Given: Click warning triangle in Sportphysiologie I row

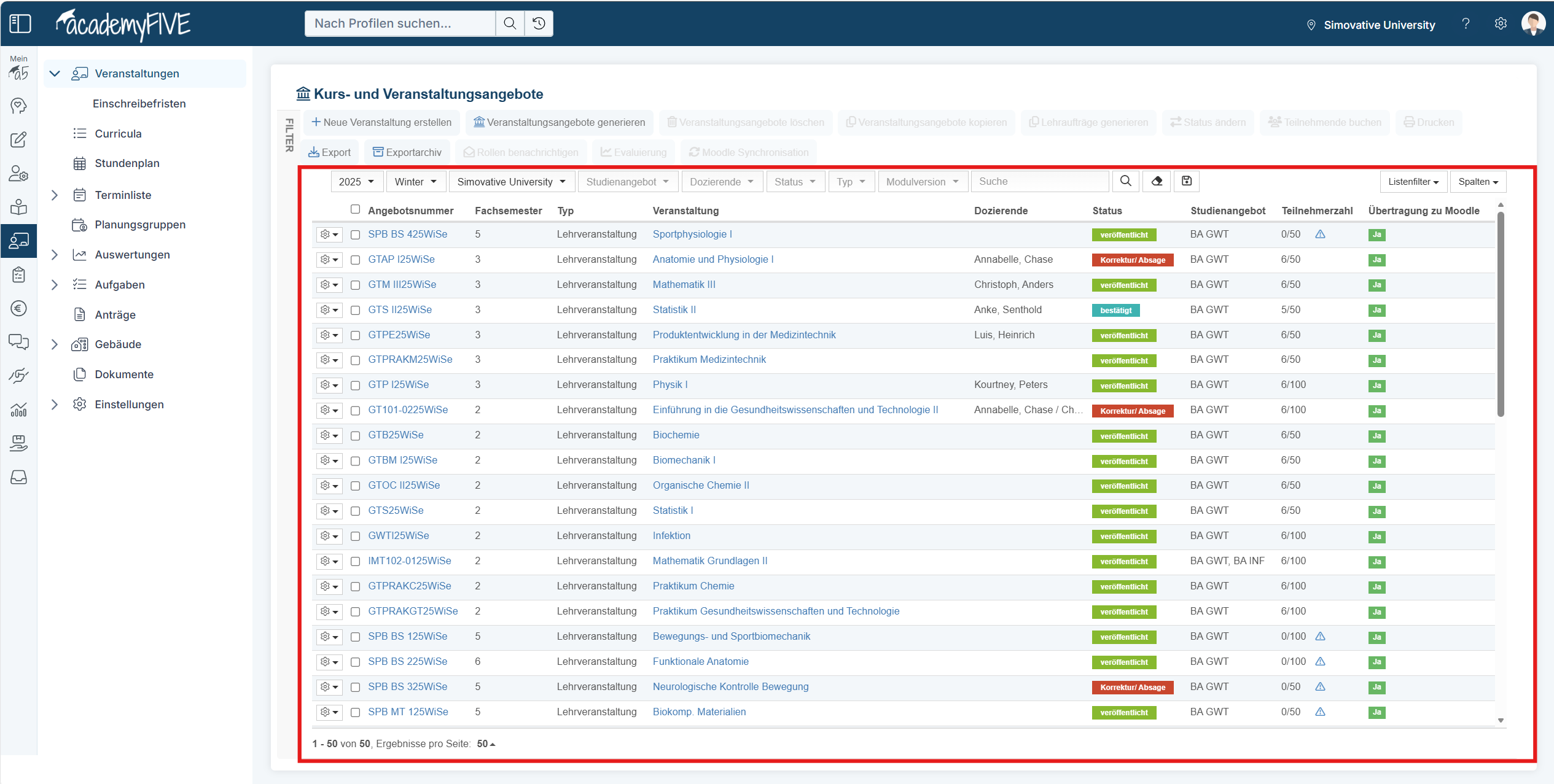Looking at the screenshot, I should pos(1320,235).
